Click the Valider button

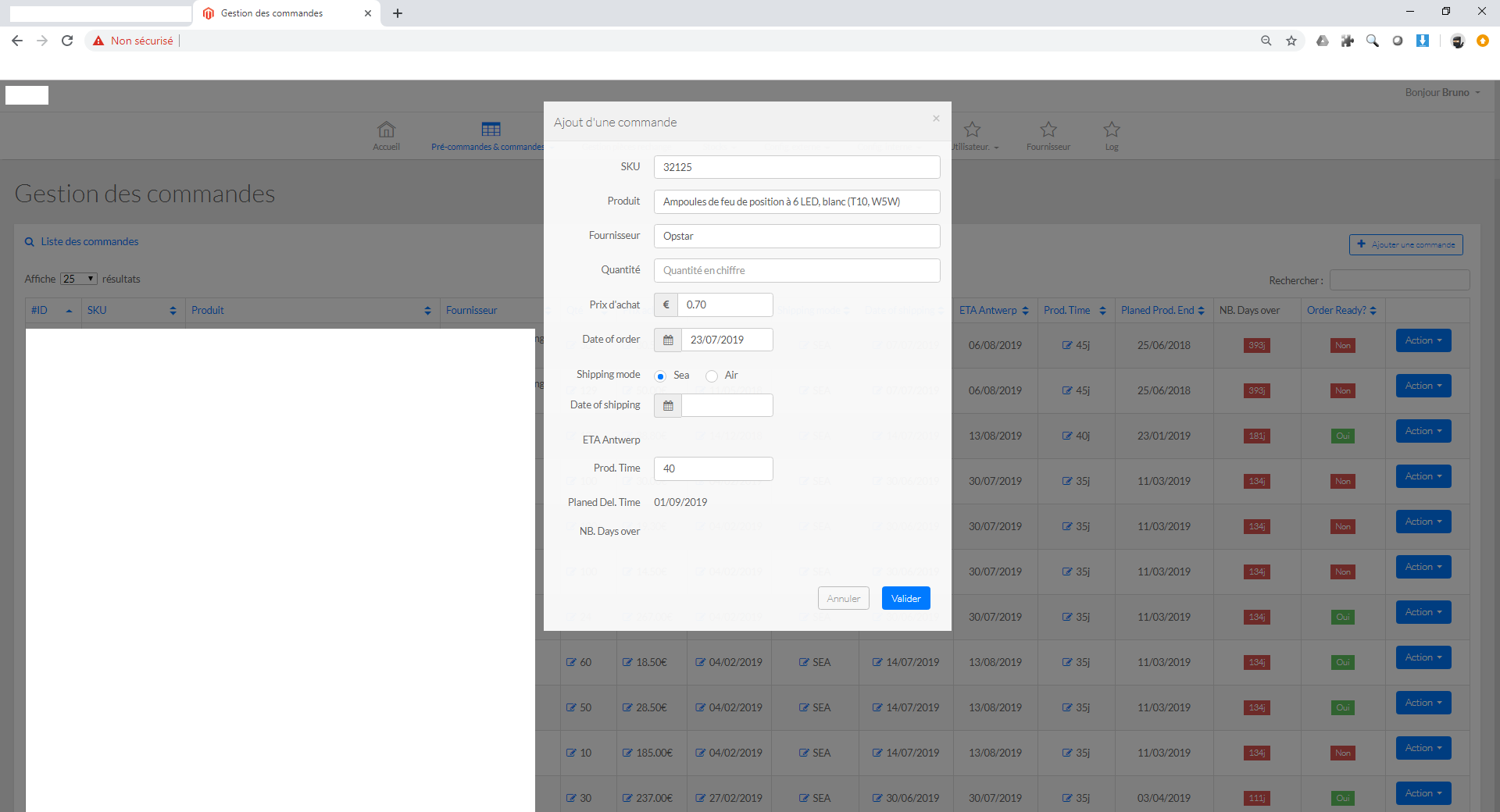point(905,598)
